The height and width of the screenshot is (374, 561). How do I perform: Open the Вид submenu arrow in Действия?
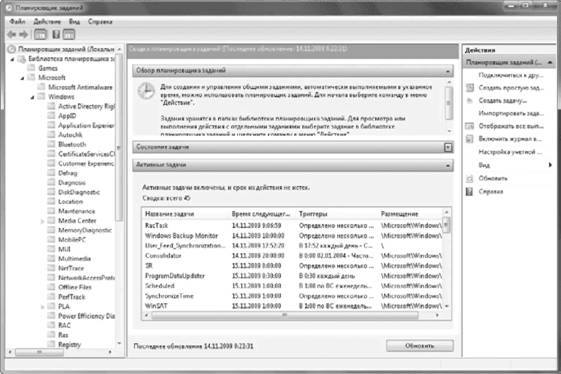click(550, 165)
